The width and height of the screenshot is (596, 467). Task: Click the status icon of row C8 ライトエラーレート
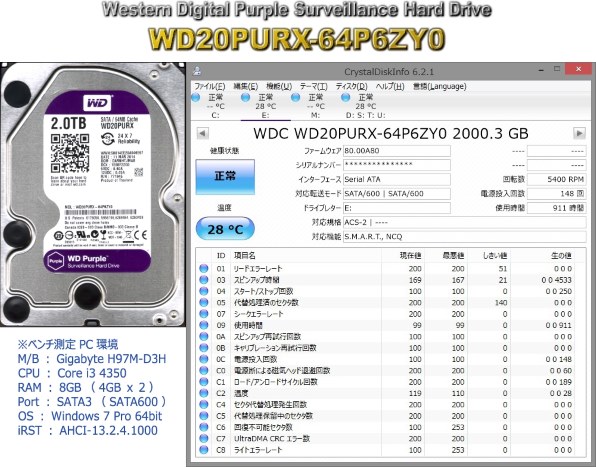[x=204, y=450]
